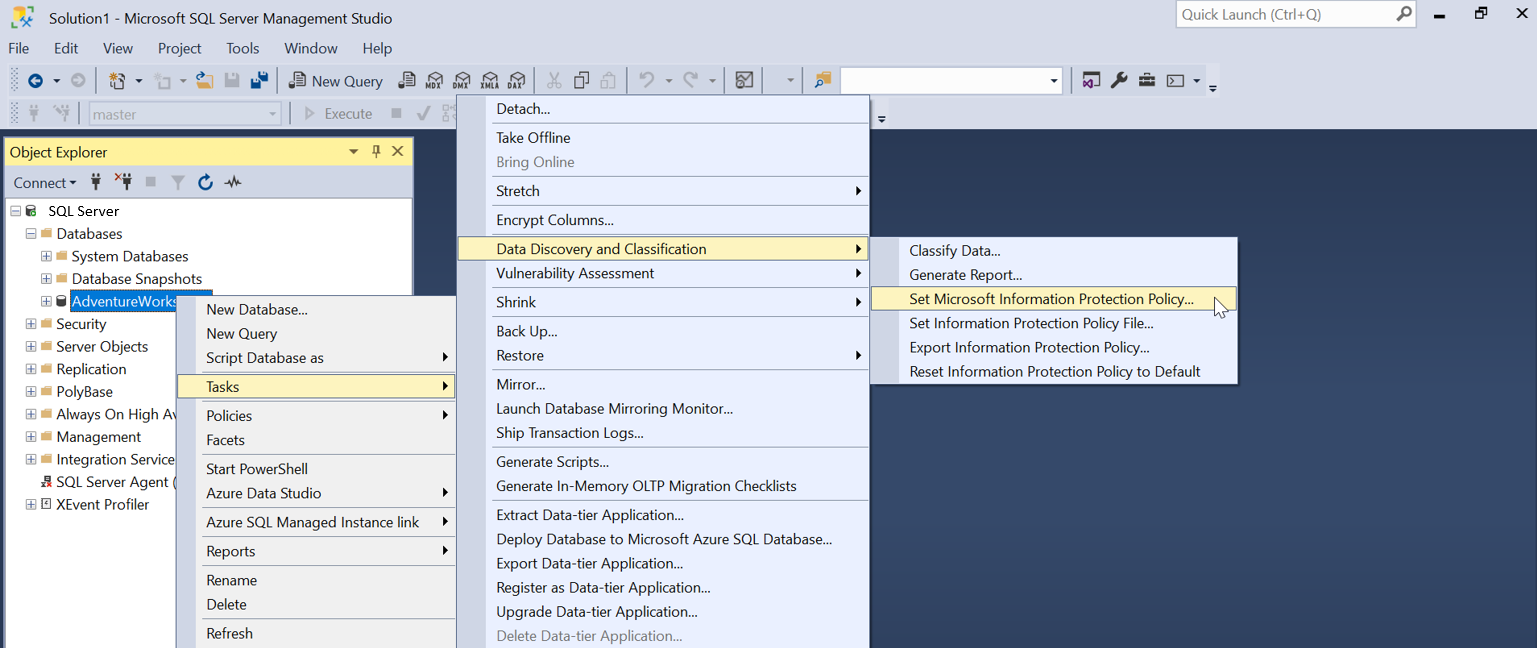Click the Execute button

335,113
